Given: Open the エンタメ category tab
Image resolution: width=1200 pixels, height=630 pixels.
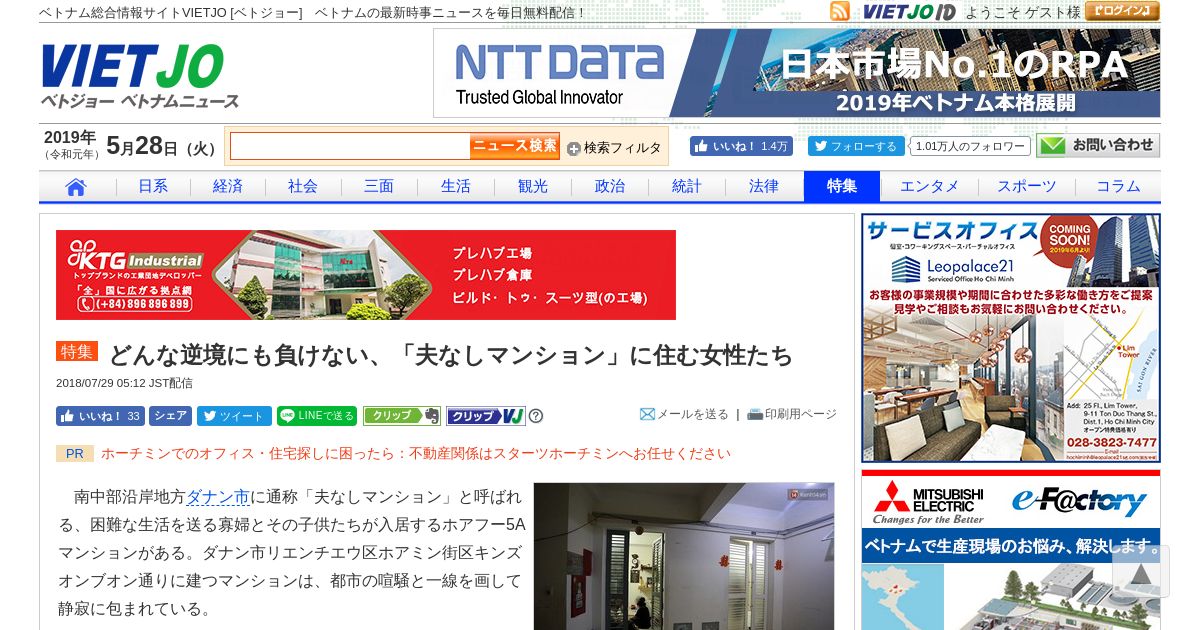Looking at the screenshot, I should tap(929, 186).
